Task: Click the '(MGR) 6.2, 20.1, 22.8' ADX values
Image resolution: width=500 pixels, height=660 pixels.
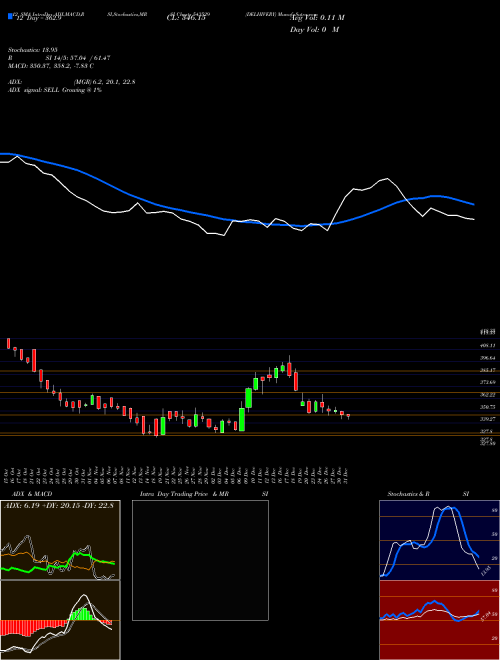Action: (104, 82)
